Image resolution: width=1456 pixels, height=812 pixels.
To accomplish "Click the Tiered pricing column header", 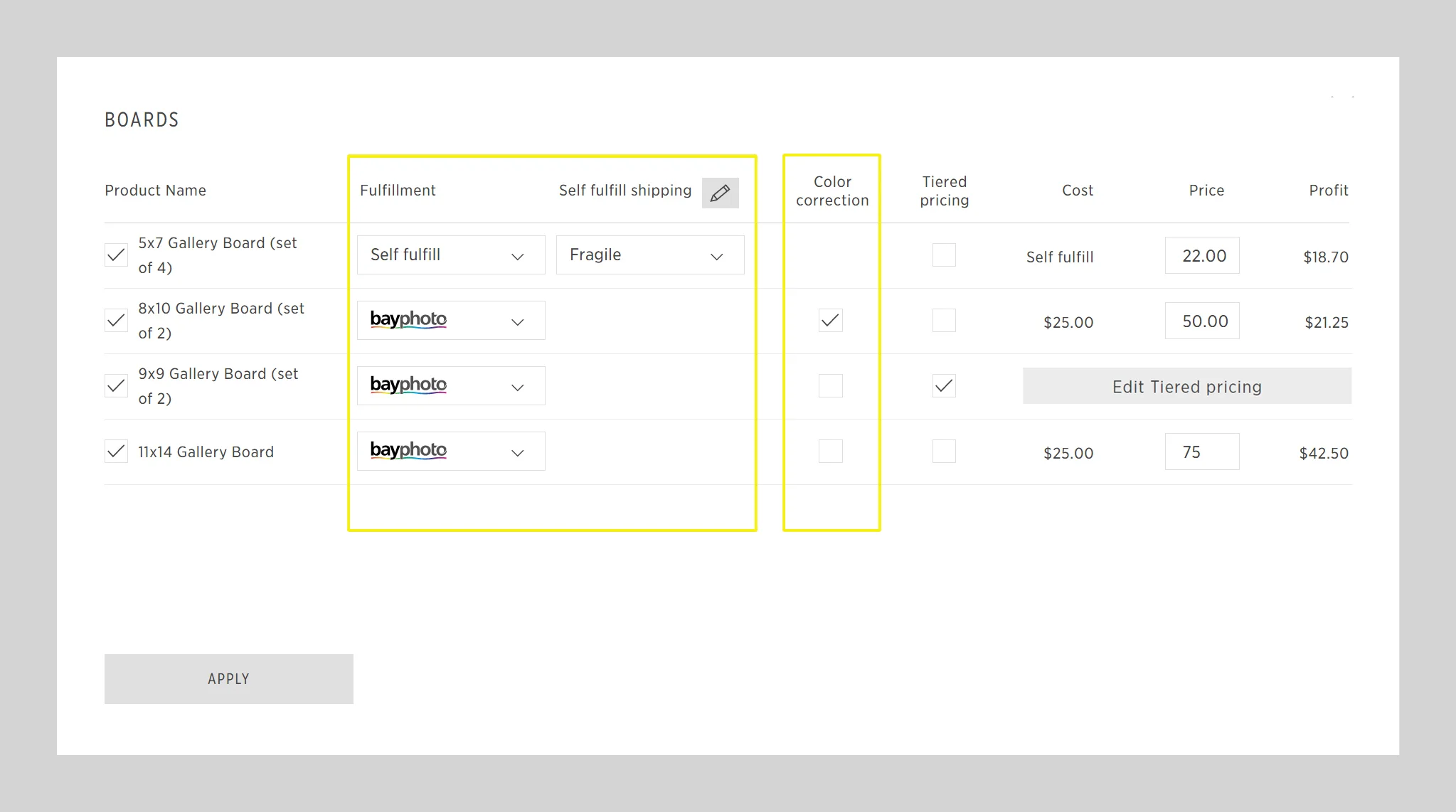I will point(945,191).
